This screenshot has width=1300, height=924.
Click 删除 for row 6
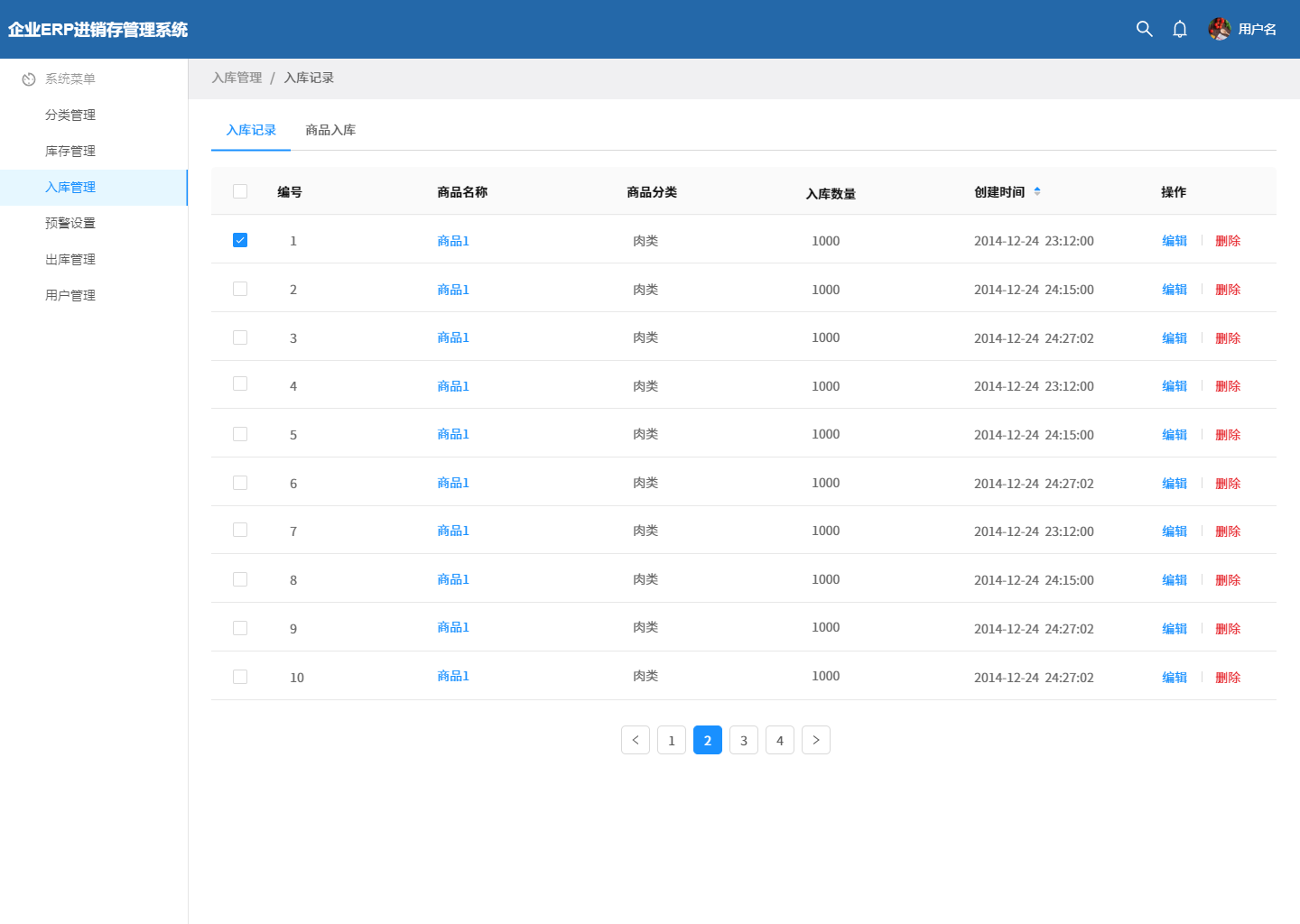tap(1228, 484)
